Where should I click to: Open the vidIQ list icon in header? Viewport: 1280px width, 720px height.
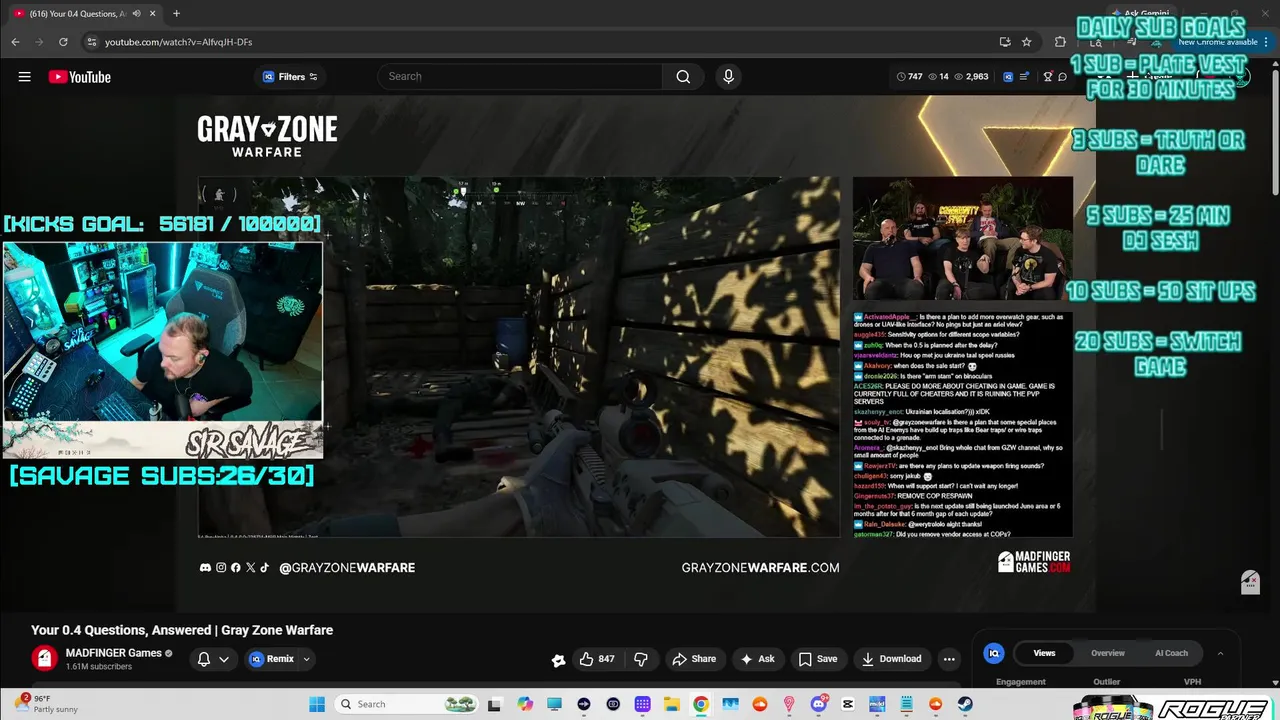pyautogui.click(x=1025, y=77)
